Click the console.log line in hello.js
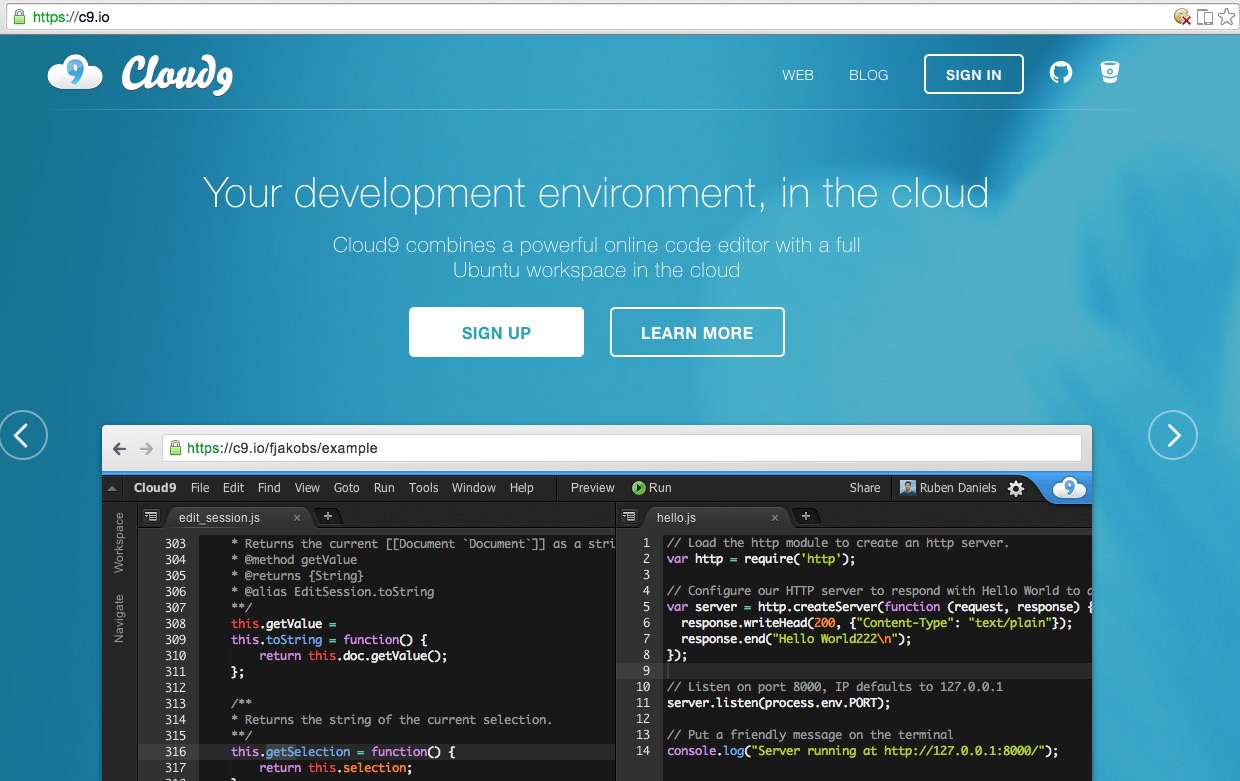Viewport: 1240px width, 781px height. 862,751
